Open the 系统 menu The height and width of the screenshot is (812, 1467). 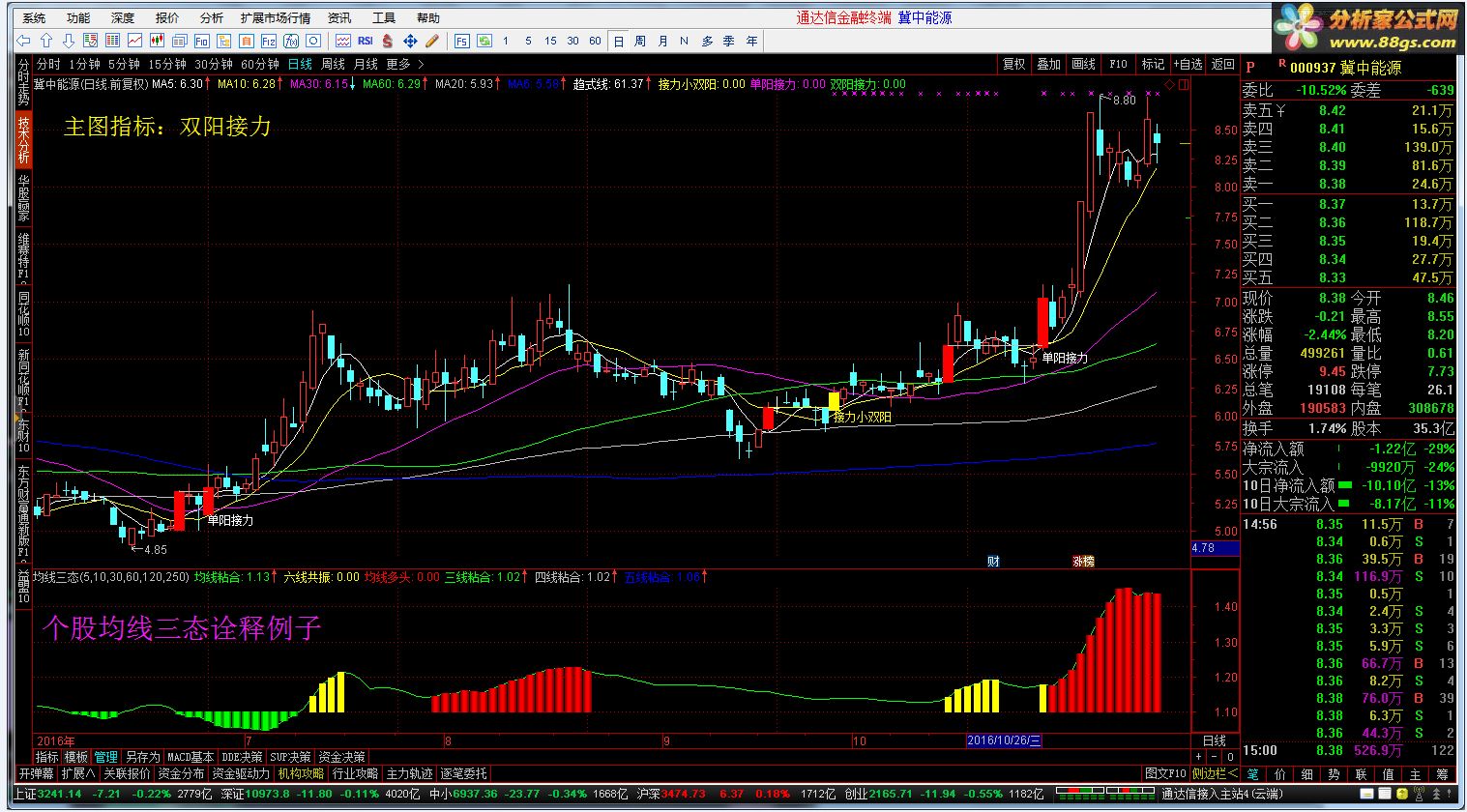click(x=34, y=17)
